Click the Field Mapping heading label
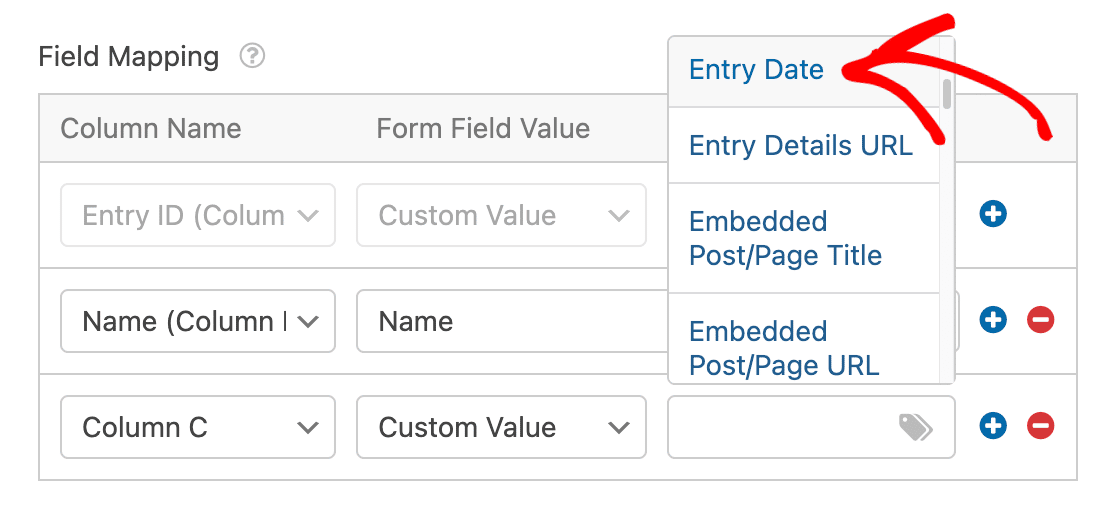Viewport: 1116px width, 518px height. pos(129,56)
